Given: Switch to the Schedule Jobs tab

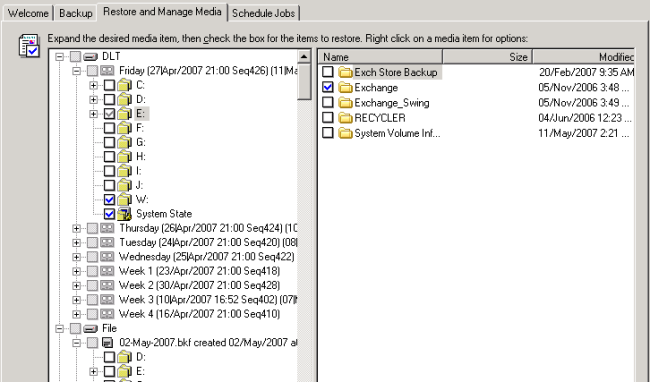Looking at the screenshot, I should (x=263, y=13).
